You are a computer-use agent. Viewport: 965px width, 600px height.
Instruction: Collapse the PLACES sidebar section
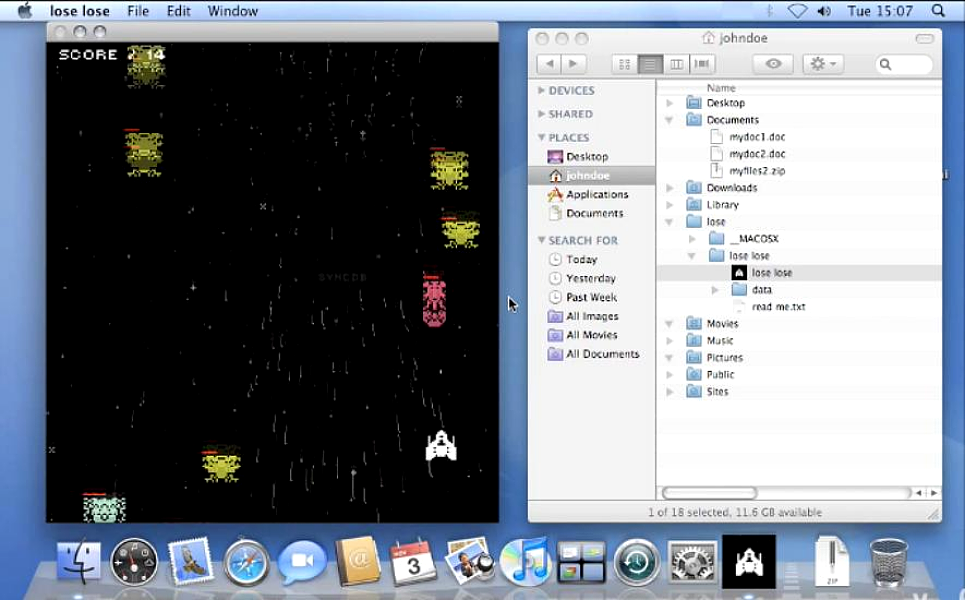pos(542,137)
